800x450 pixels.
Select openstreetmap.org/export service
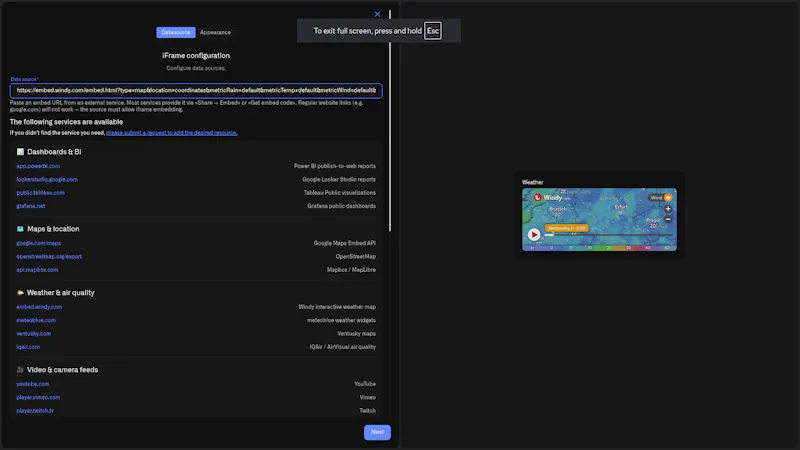tap(49, 256)
